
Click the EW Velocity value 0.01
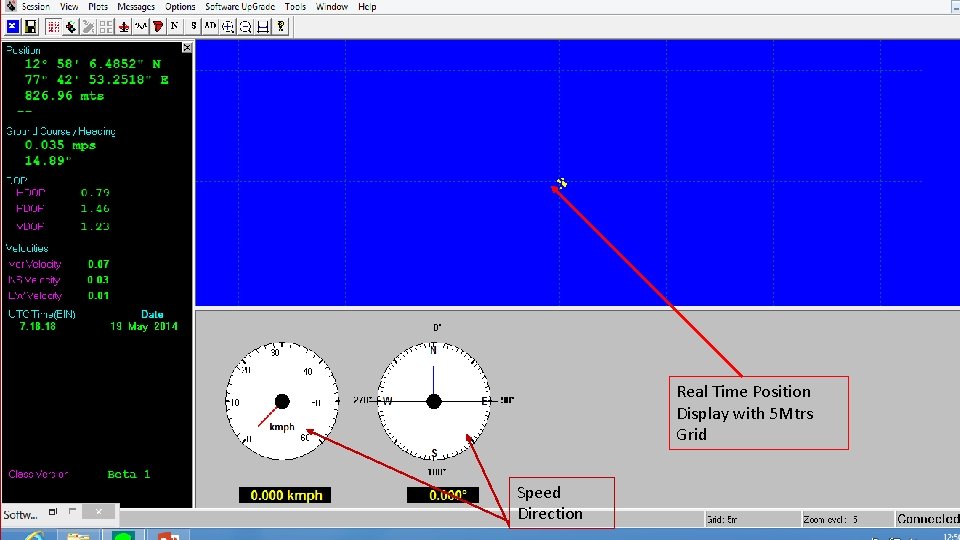(99, 296)
